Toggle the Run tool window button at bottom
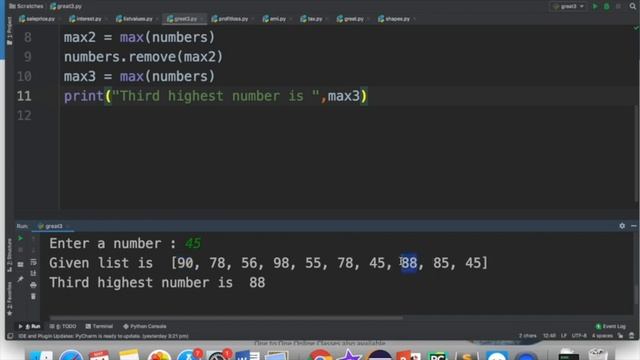The width and height of the screenshot is (640, 360). [30, 326]
